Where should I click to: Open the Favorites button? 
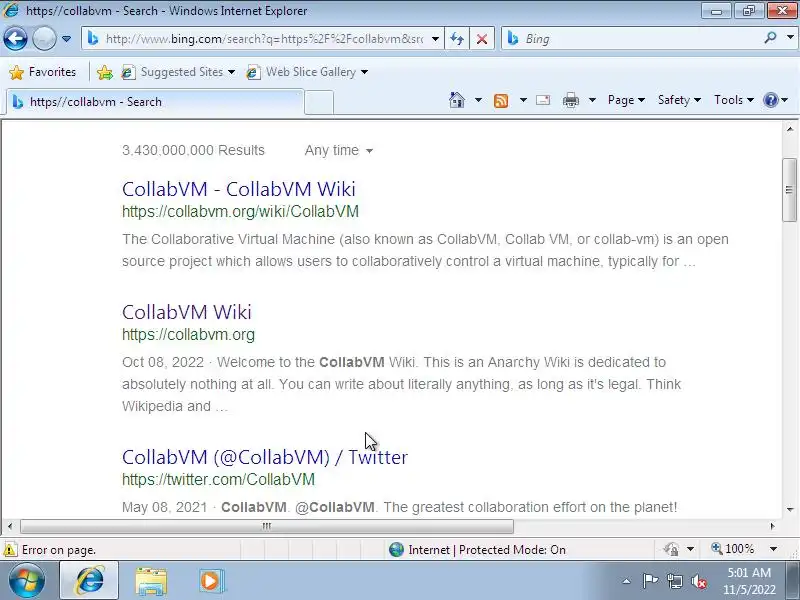tap(43, 72)
